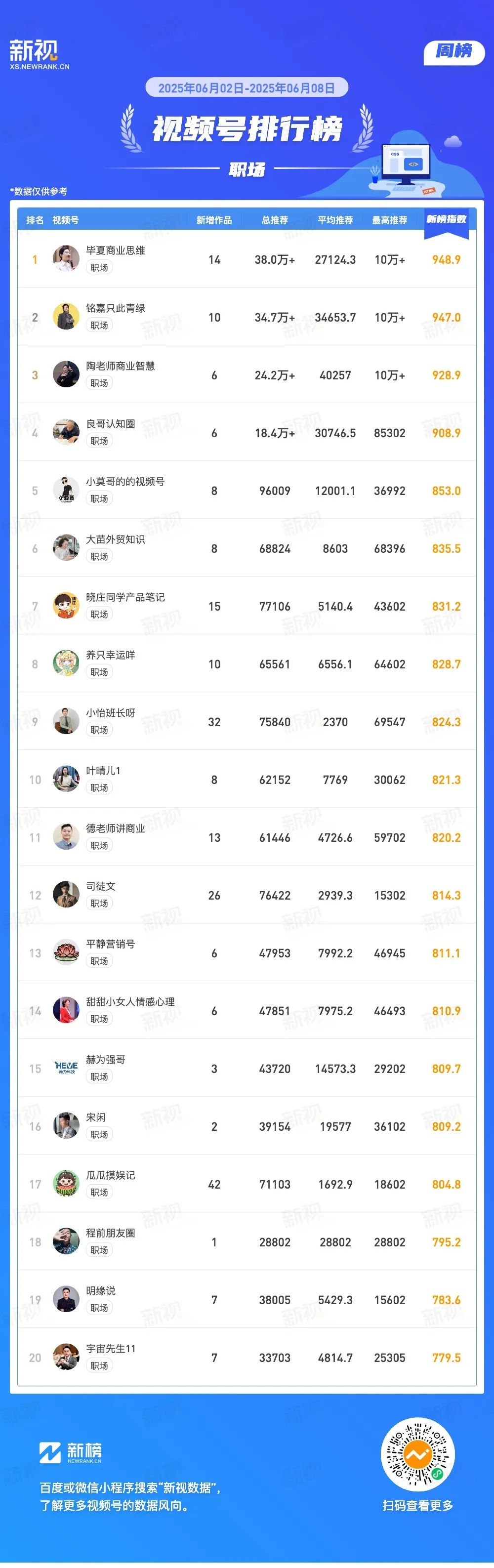Image resolution: width=494 pixels, height=1568 pixels.
Task: Click 铭嘉只此青绿 profile avatar
Action: [66, 317]
